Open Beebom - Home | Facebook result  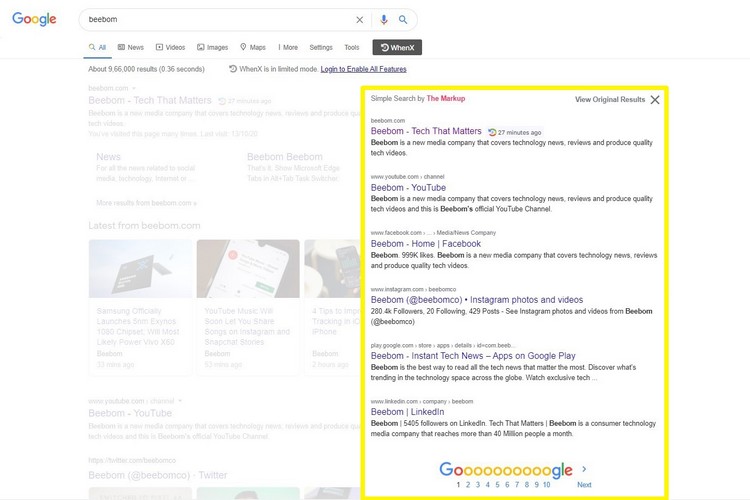pyautogui.click(x=426, y=244)
